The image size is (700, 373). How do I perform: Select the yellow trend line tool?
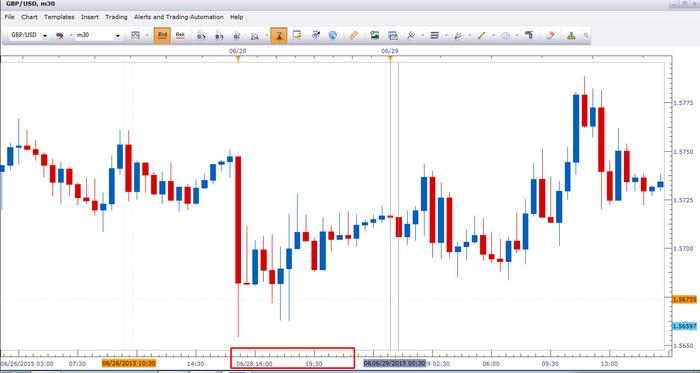pyautogui.click(x=481, y=35)
